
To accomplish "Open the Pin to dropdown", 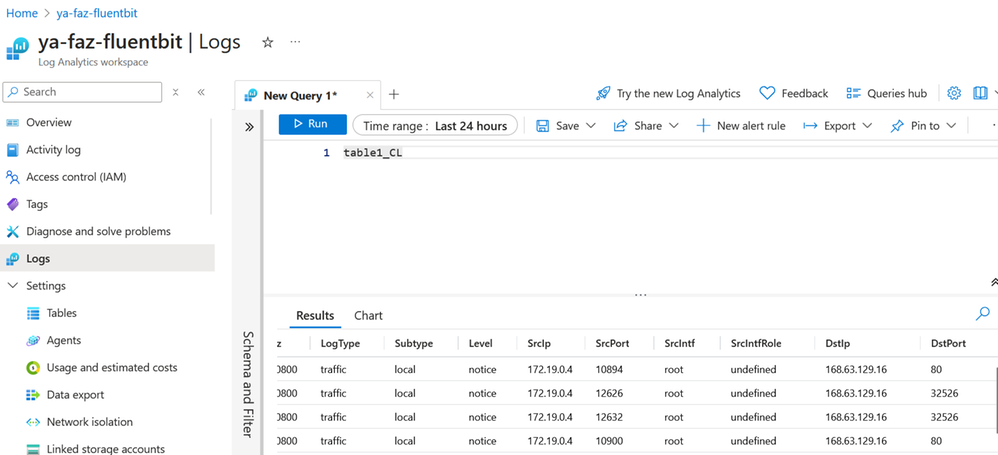I will [x=923, y=126].
